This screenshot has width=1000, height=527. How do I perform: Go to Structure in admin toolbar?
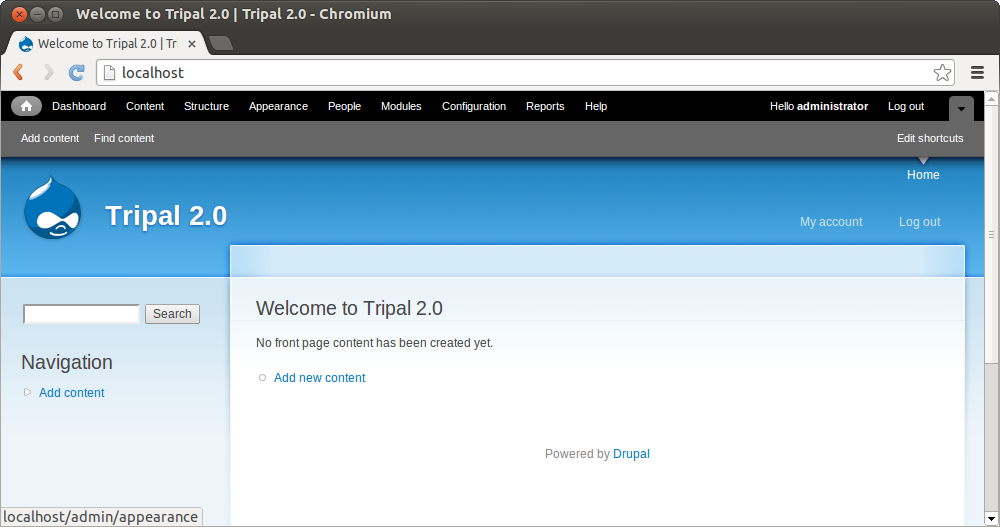click(206, 106)
